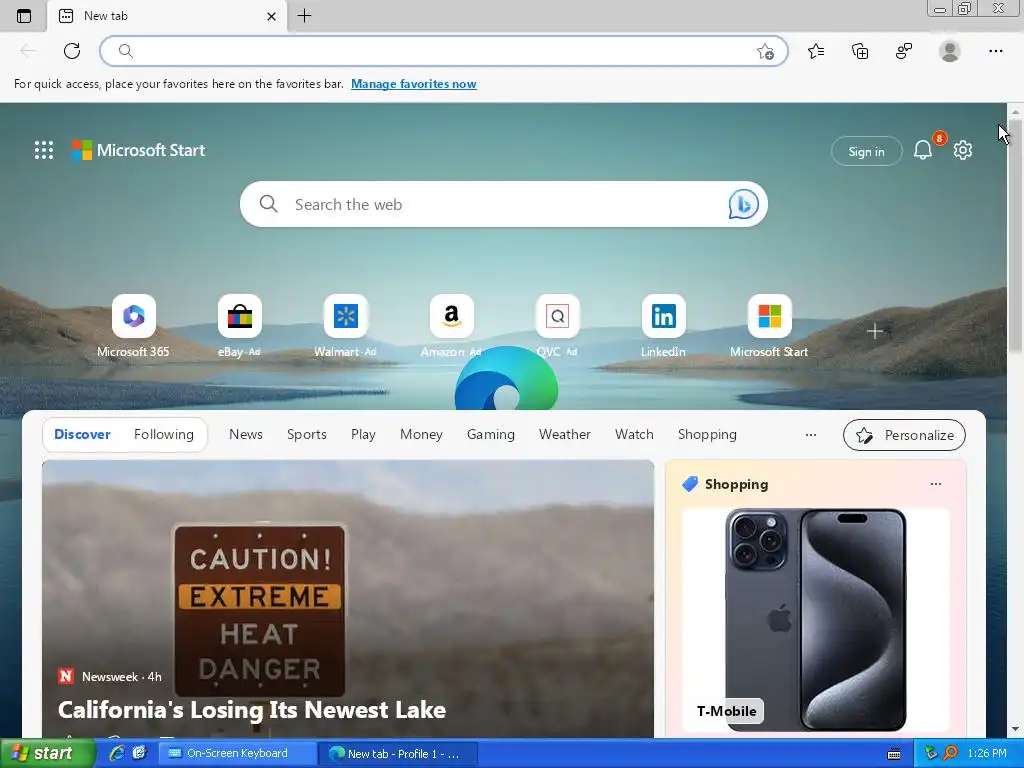Viewport: 1024px width, 768px height.
Task: Open the Play tab
Action: click(x=363, y=434)
